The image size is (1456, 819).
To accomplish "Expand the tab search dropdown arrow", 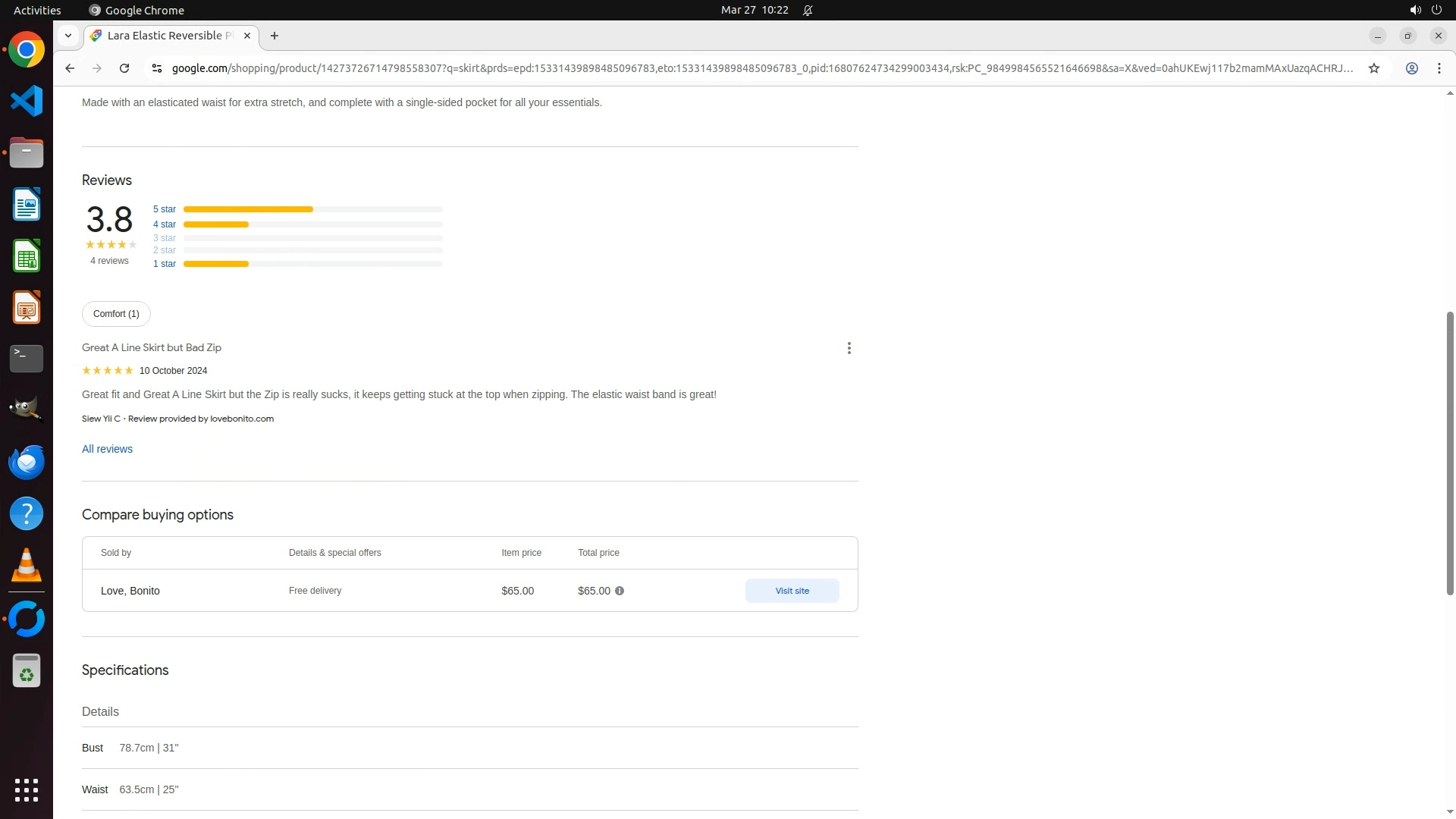I will [68, 36].
